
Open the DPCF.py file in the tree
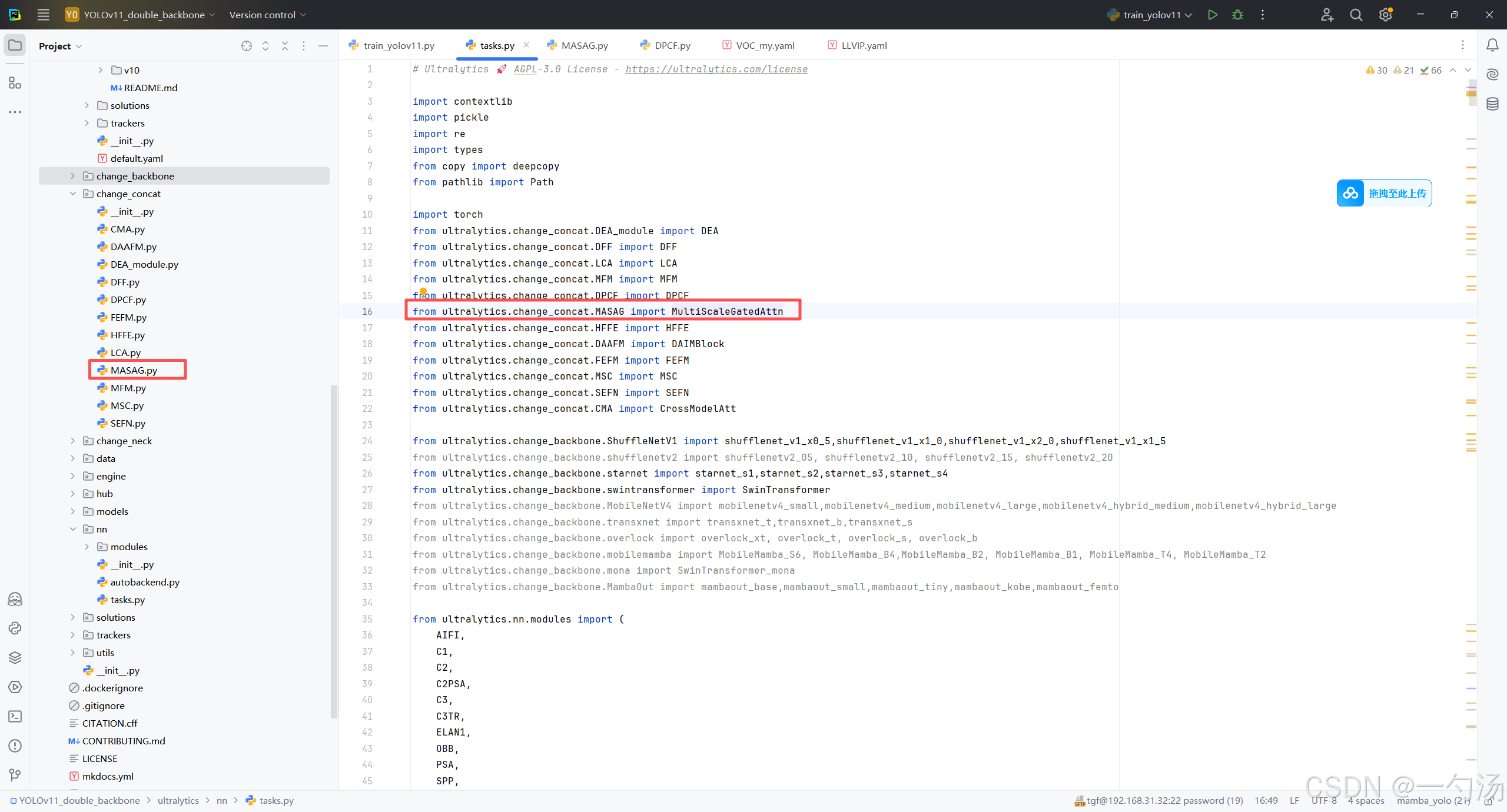click(128, 299)
